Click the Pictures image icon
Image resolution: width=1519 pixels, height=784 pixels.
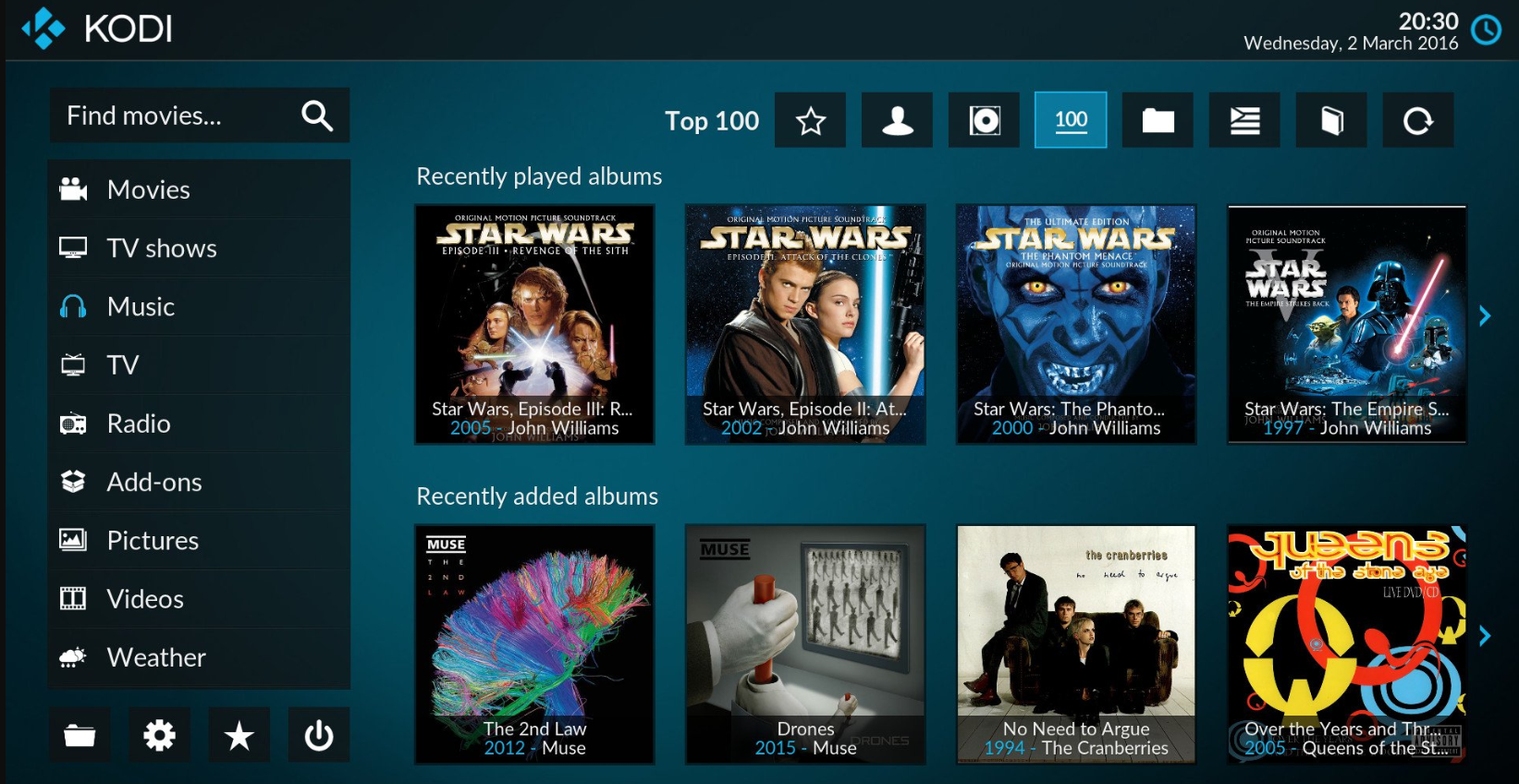click(73, 539)
